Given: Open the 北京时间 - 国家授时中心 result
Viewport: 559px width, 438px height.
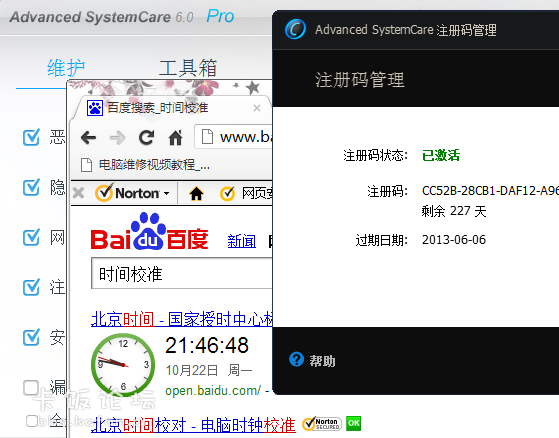Looking at the screenshot, I should (x=182, y=319).
